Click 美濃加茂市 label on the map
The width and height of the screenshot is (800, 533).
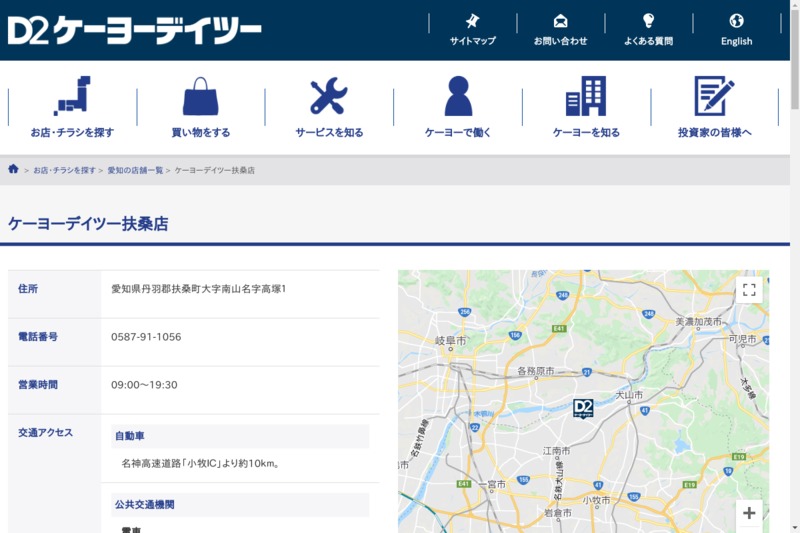tap(698, 321)
